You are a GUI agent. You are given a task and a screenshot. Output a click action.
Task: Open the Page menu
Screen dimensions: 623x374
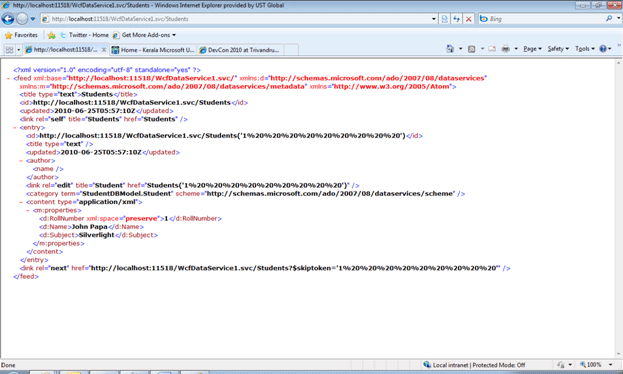[x=532, y=48]
